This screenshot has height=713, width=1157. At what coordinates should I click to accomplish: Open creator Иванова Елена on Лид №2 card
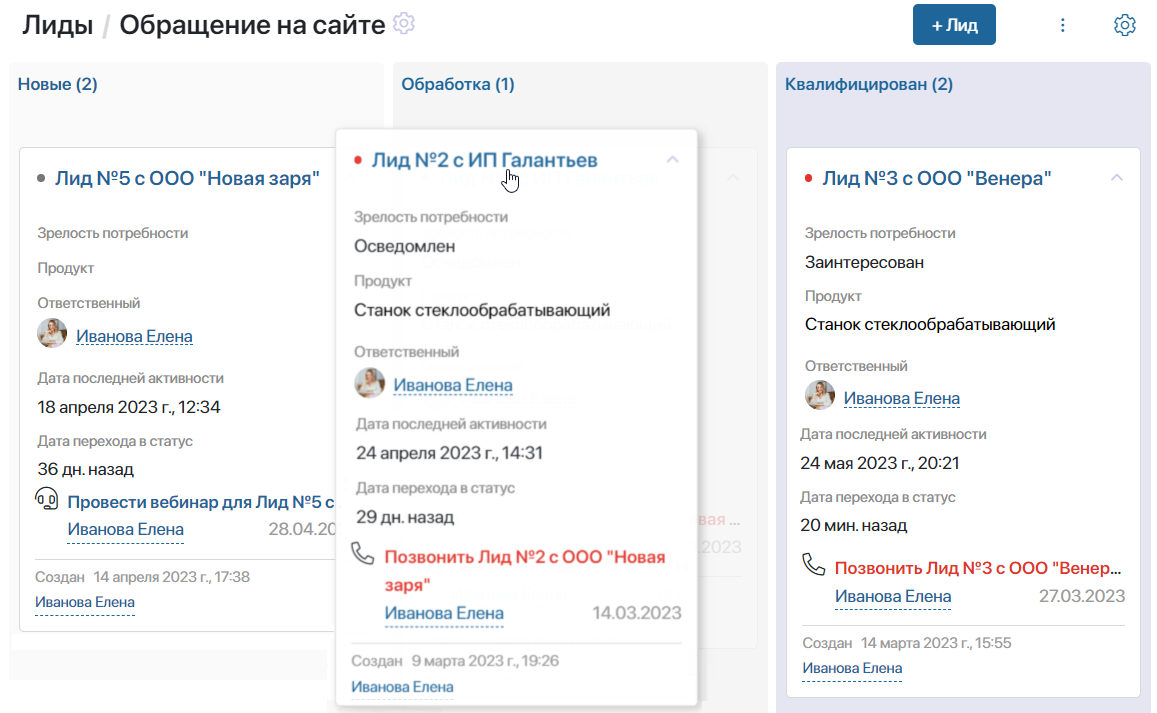click(402, 687)
